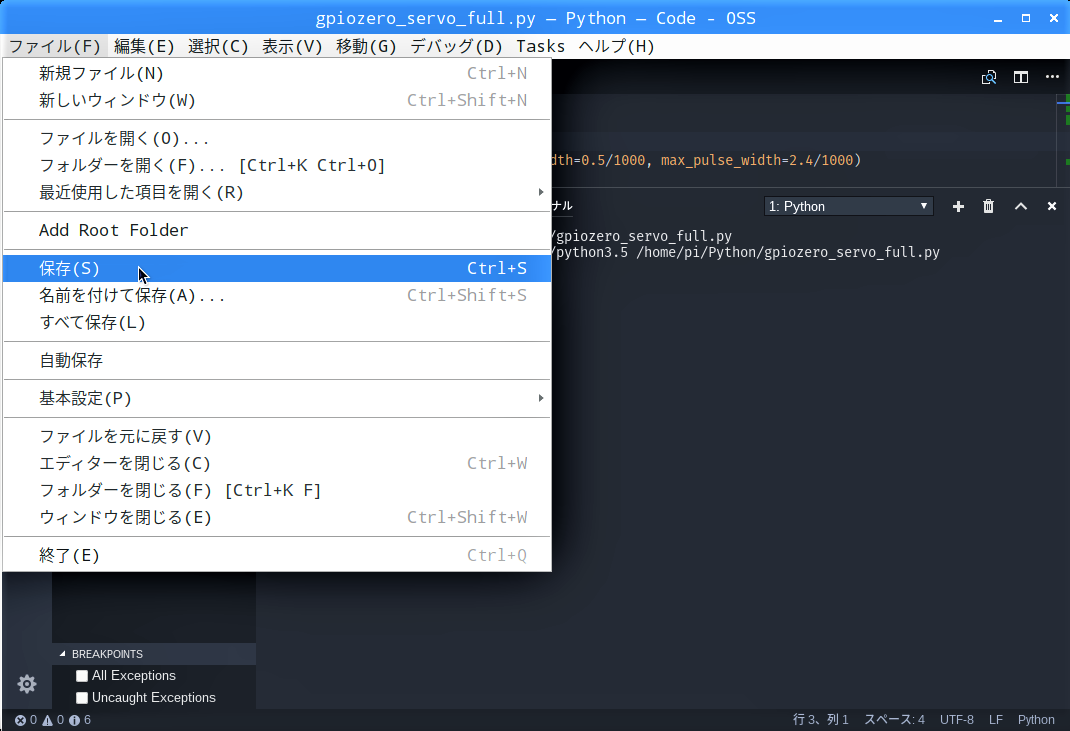Add a new terminal with plus icon
The width and height of the screenshot is (1070, 731).
pos(958,206)
